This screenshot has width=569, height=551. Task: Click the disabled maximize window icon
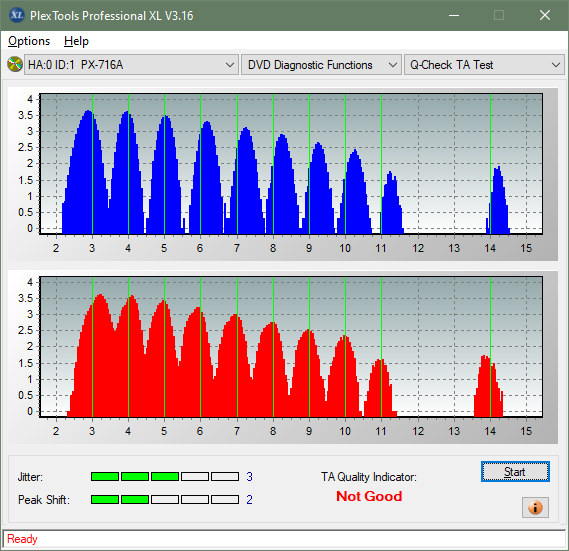tap(499, 15)
